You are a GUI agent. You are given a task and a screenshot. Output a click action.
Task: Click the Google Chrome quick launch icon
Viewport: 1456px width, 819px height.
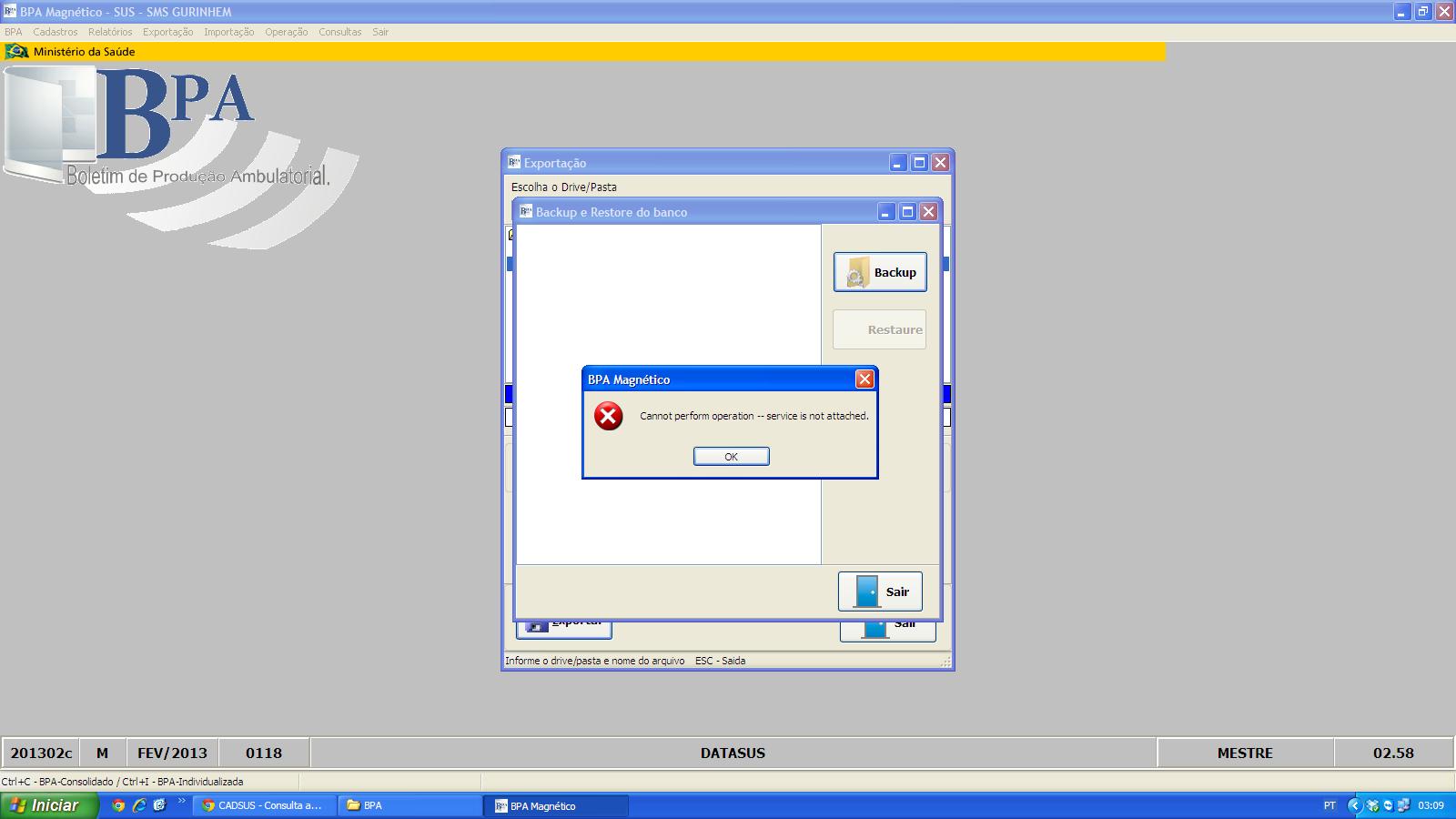(118, 805)
